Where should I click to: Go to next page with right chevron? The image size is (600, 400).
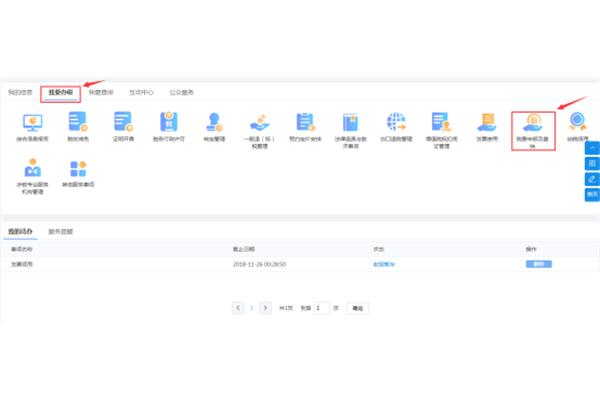click(x=265, y=308)
